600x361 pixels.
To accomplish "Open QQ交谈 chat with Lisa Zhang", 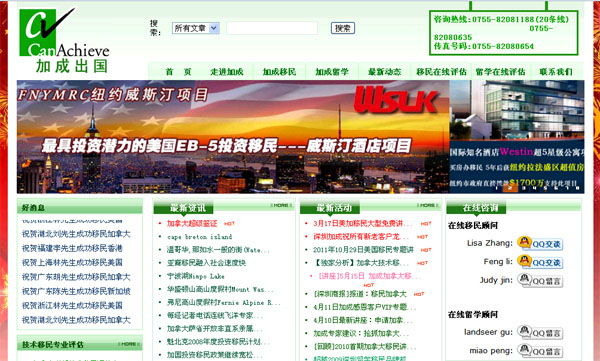I will click(540, 243).
